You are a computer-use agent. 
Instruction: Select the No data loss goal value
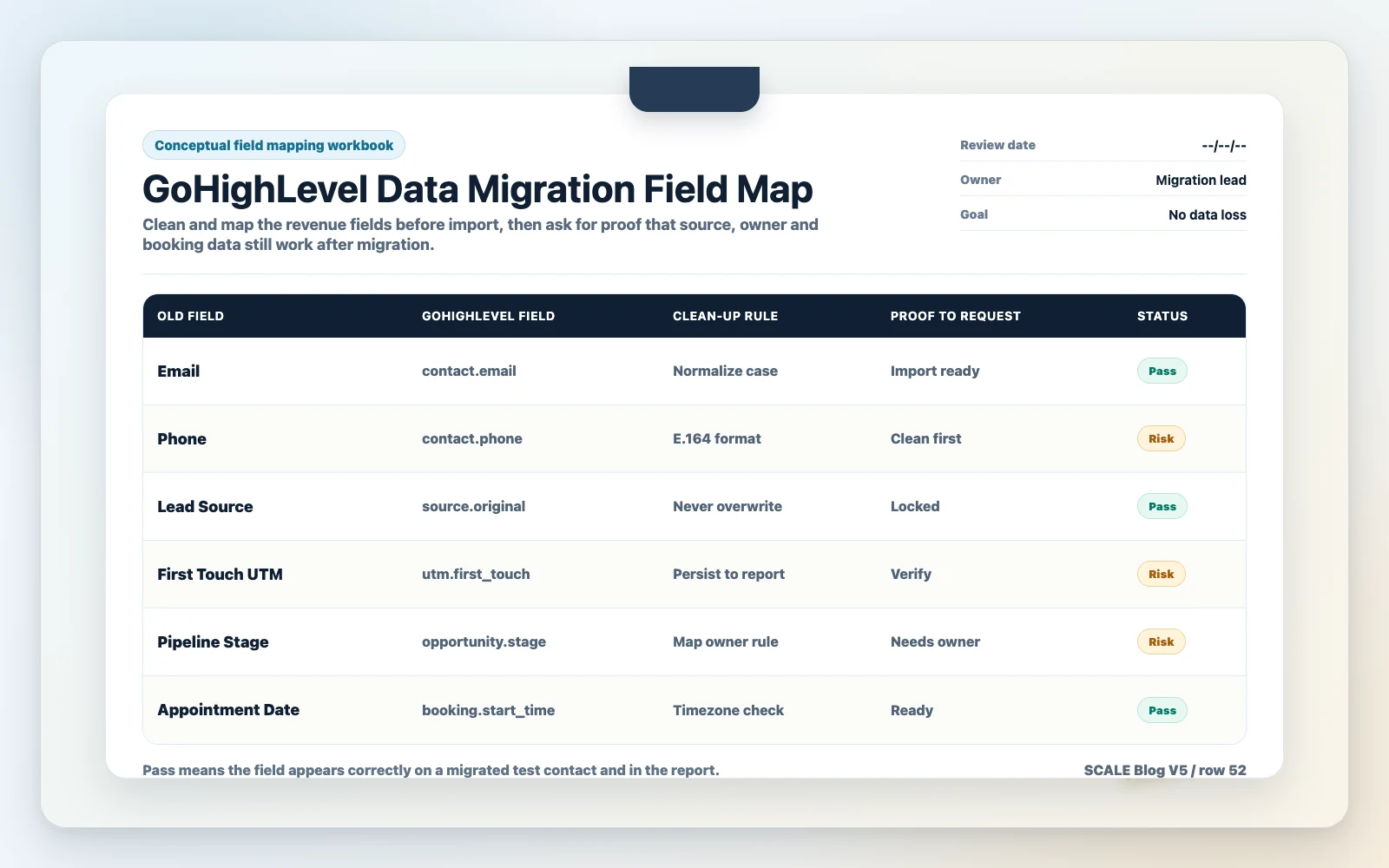point(1207,215)
